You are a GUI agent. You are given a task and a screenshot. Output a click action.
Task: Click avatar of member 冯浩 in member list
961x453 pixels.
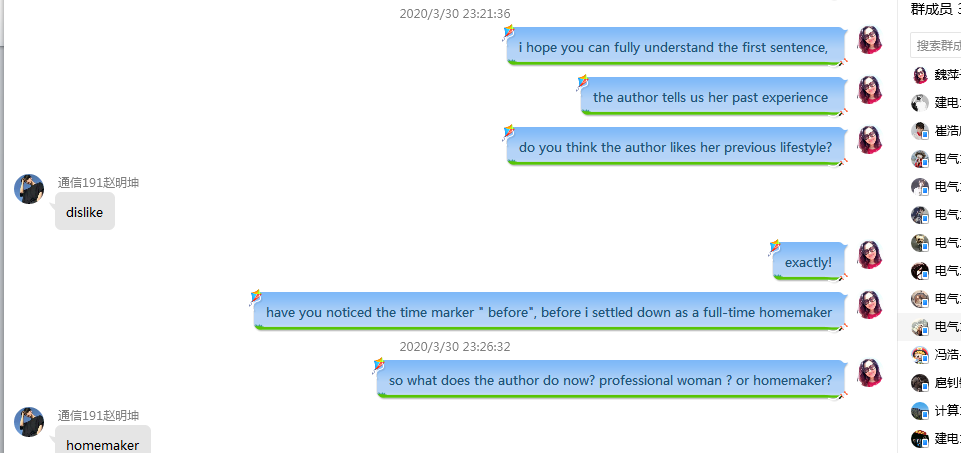pyautogui.click(x=920, y=354)
